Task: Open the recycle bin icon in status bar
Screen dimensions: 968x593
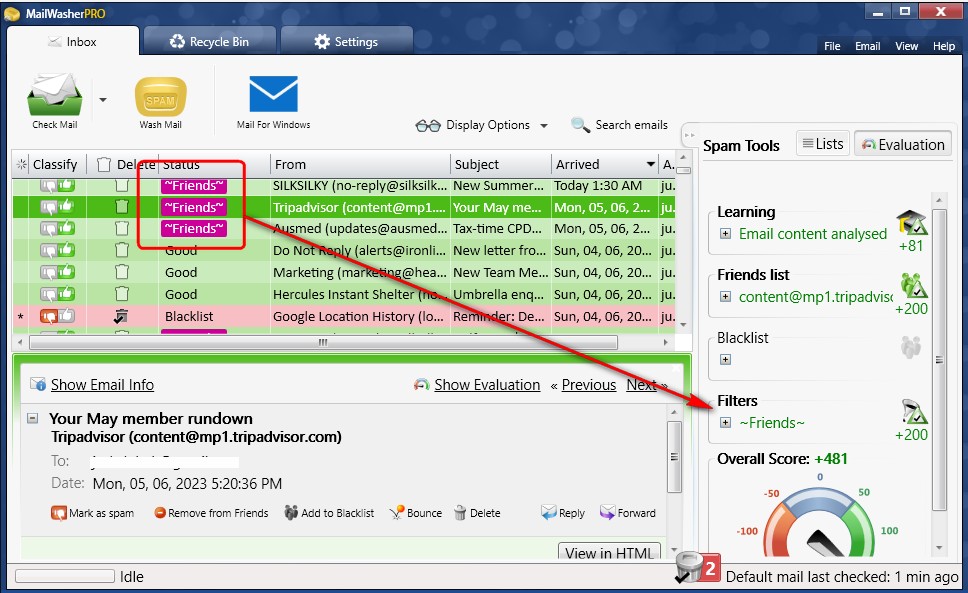Action: click(688, 568)
